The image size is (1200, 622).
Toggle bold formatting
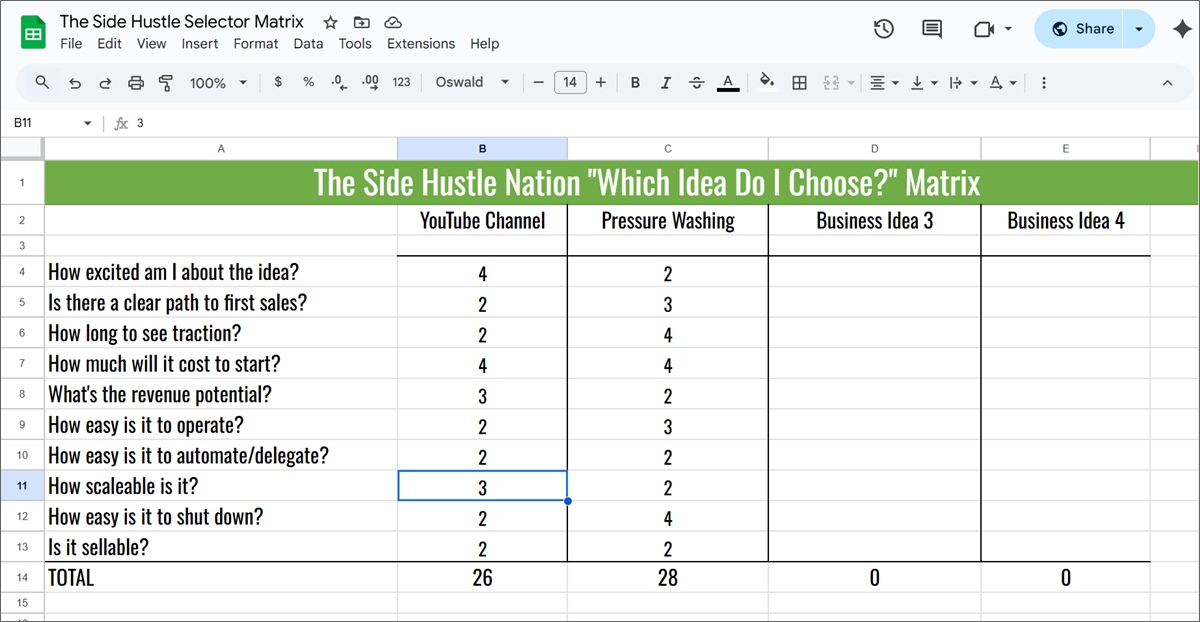click(x=635, y=83)
